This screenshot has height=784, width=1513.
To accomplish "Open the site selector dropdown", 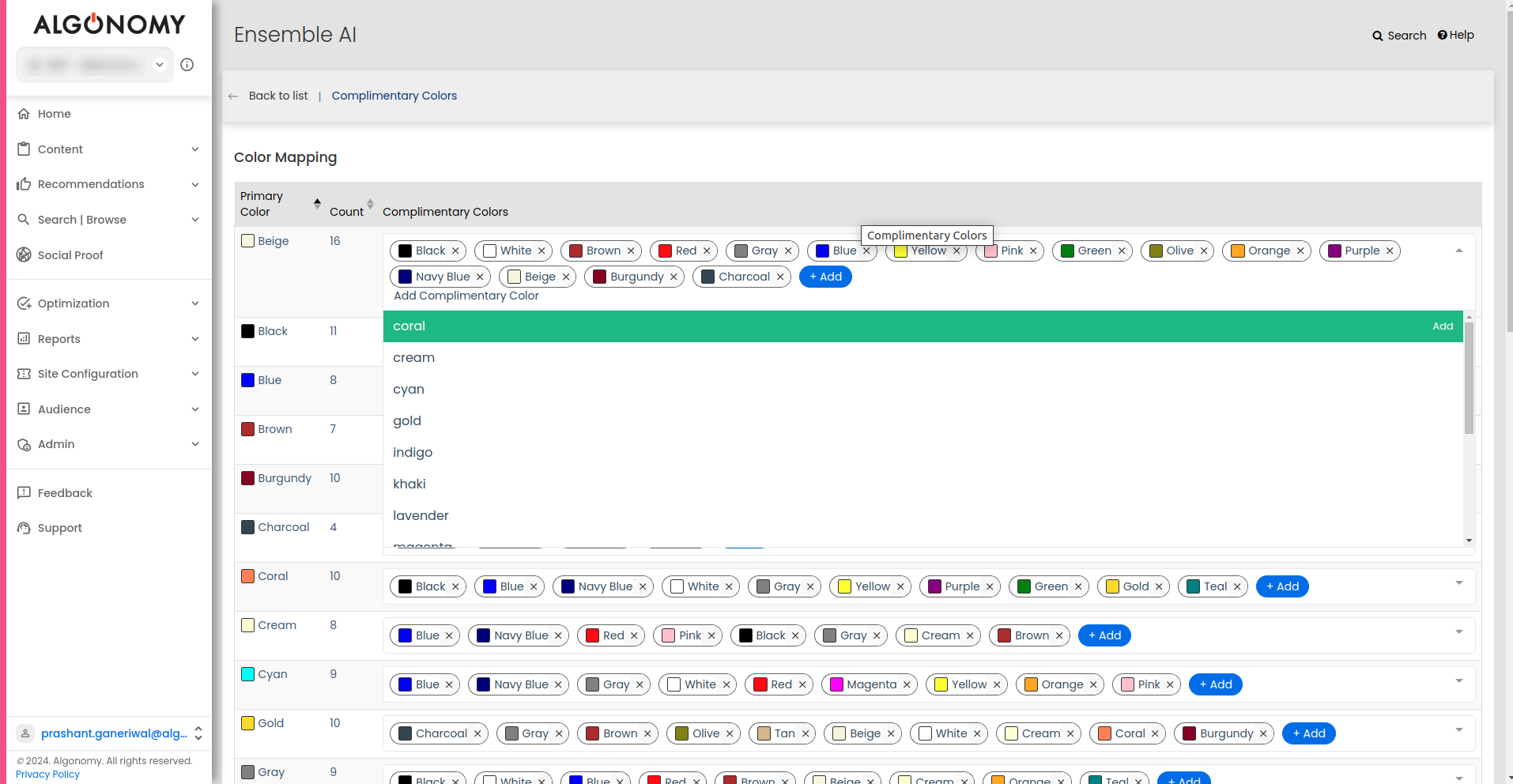I will pos(160,65).
